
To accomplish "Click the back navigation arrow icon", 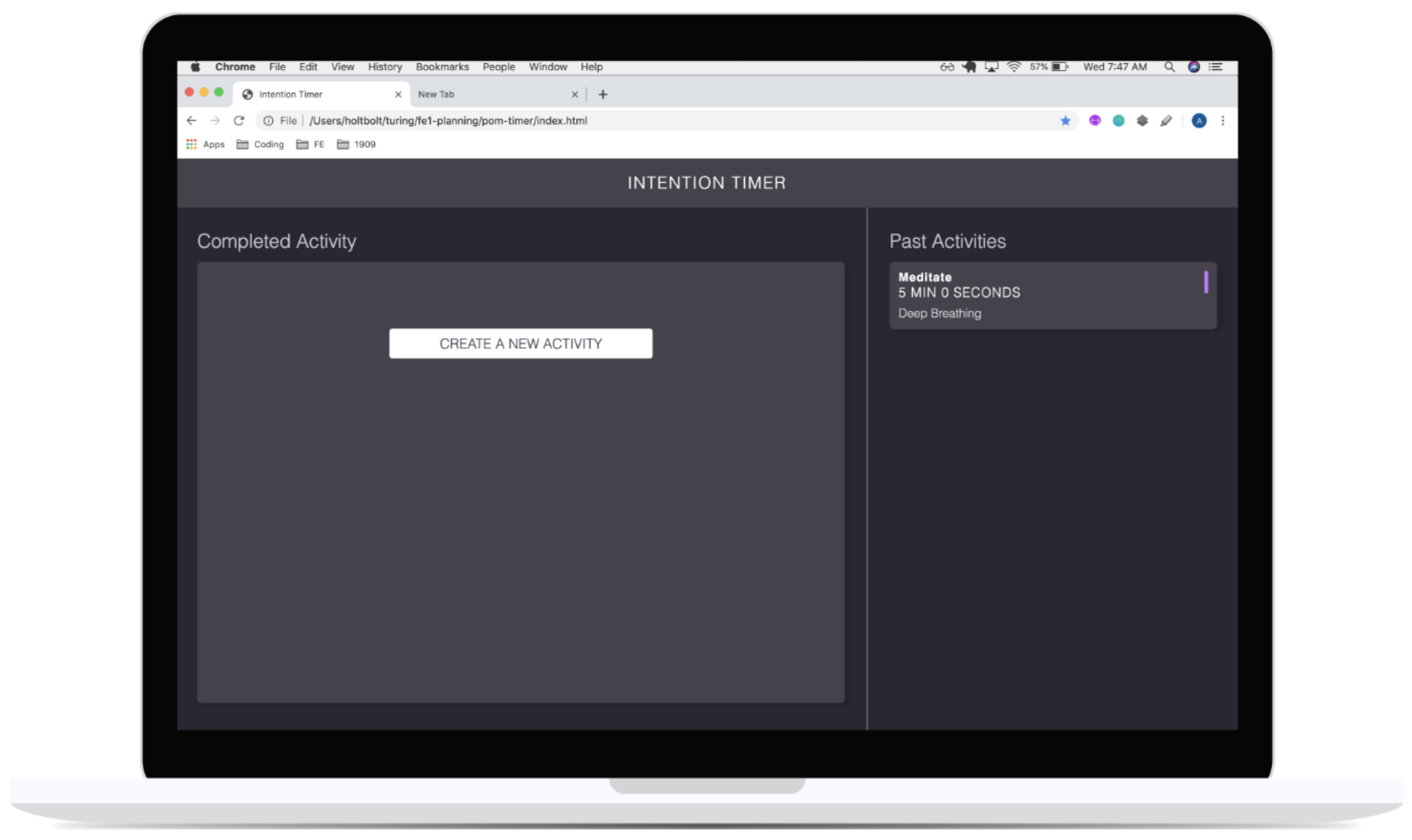I will (191, 120).
